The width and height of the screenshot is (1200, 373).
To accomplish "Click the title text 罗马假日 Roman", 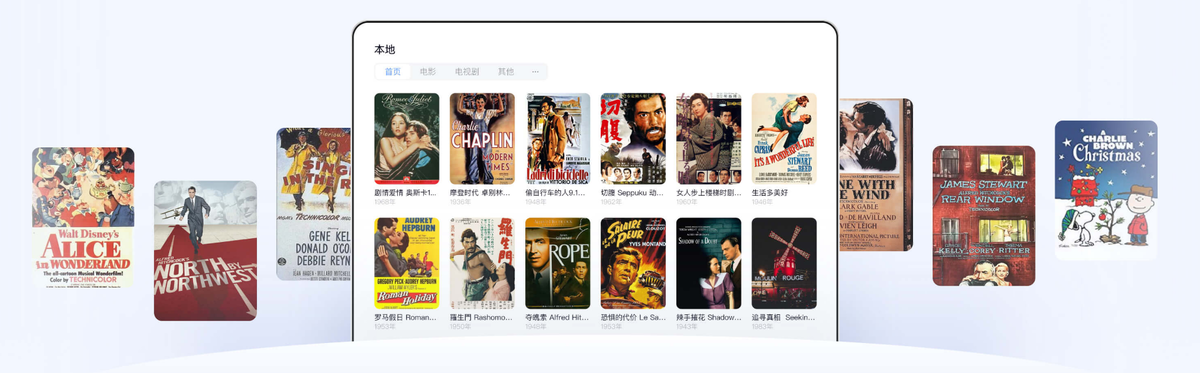I will [406, 317].
